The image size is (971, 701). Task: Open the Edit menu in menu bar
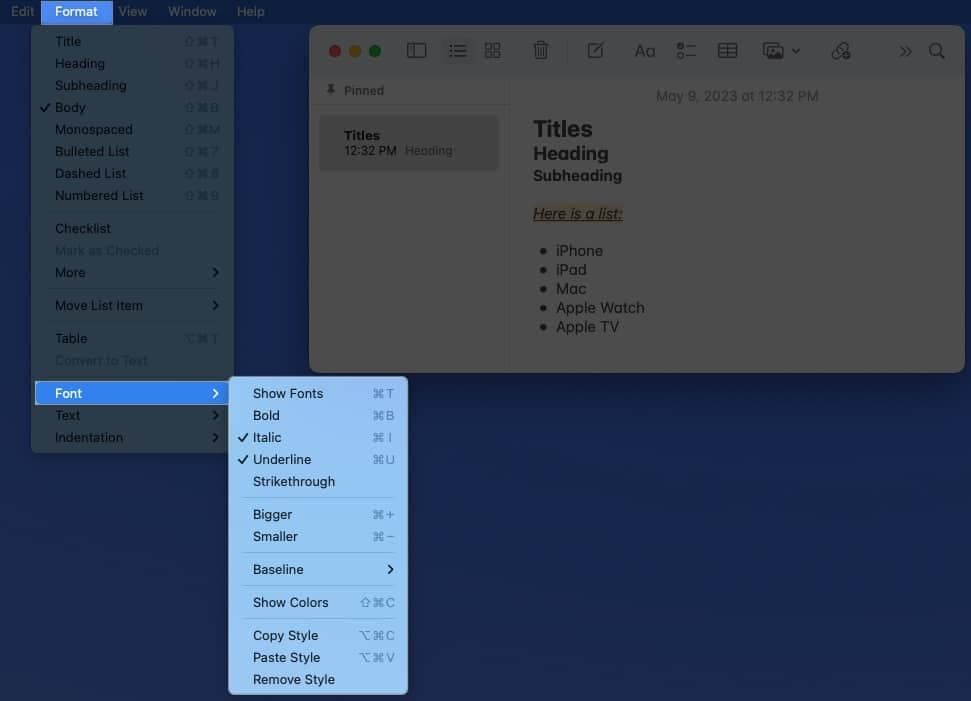tap(22, 12)
